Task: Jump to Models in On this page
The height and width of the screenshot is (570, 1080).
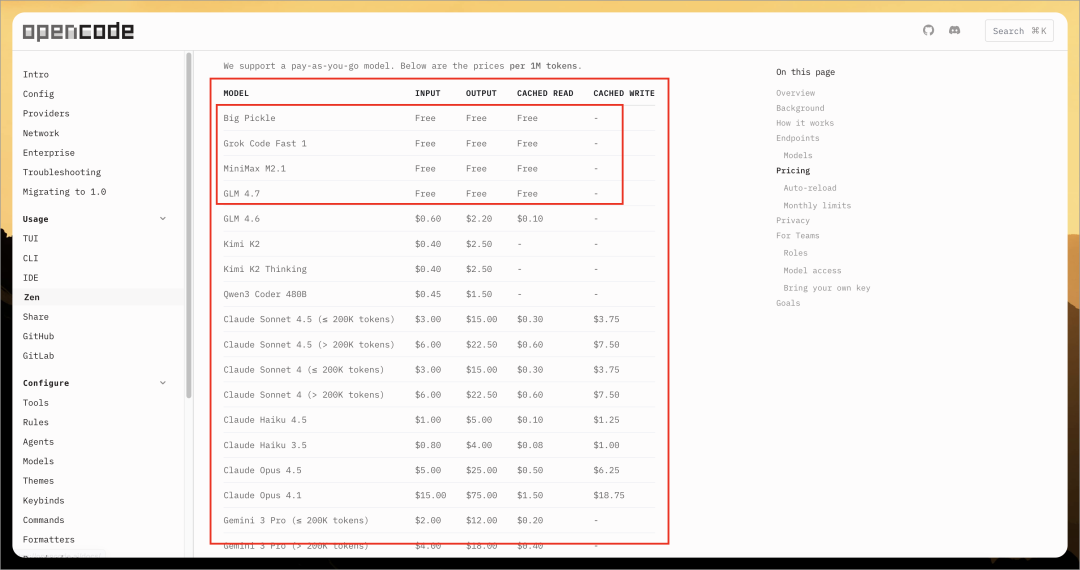Action: 798,156
